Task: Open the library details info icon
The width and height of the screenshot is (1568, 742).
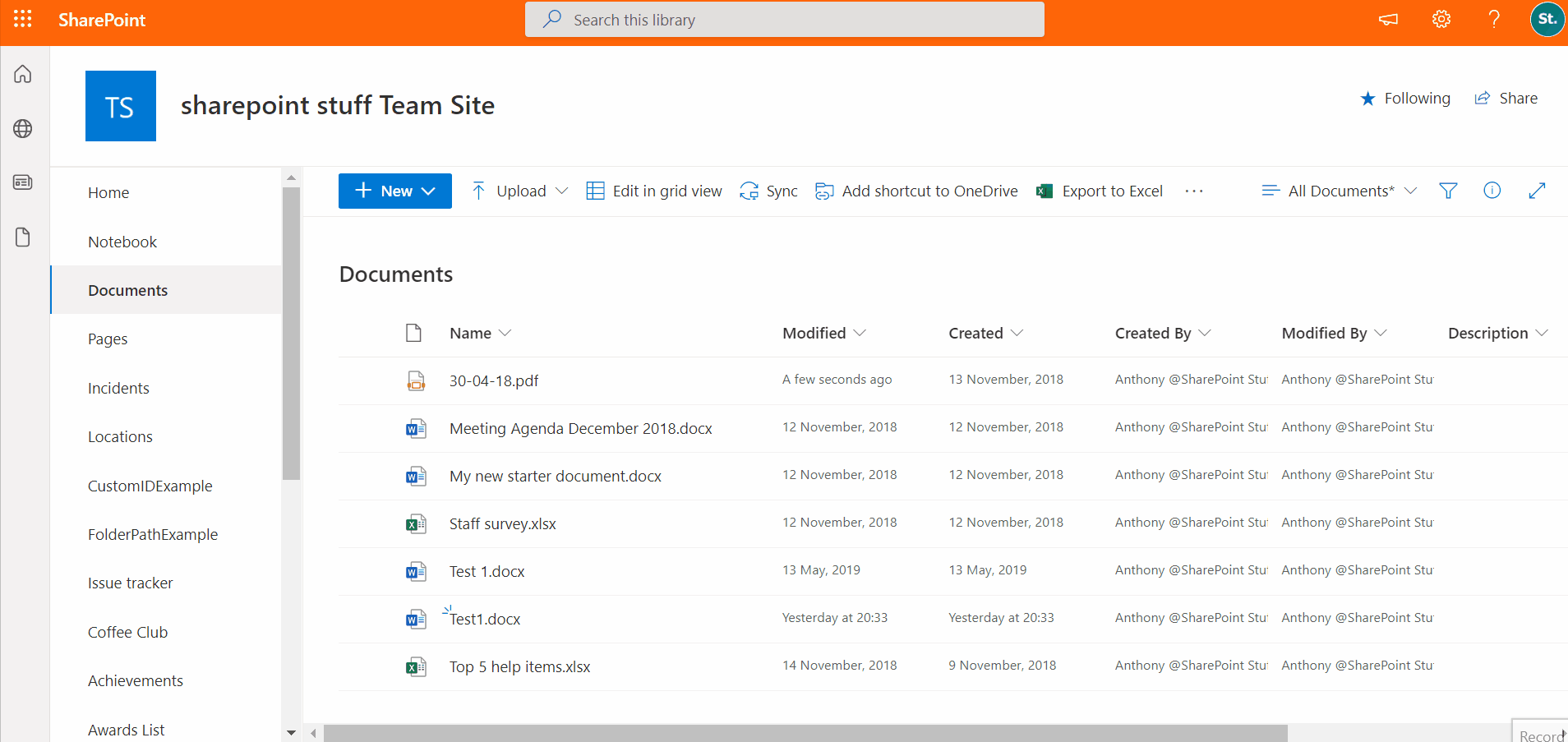Action: 1492,191
